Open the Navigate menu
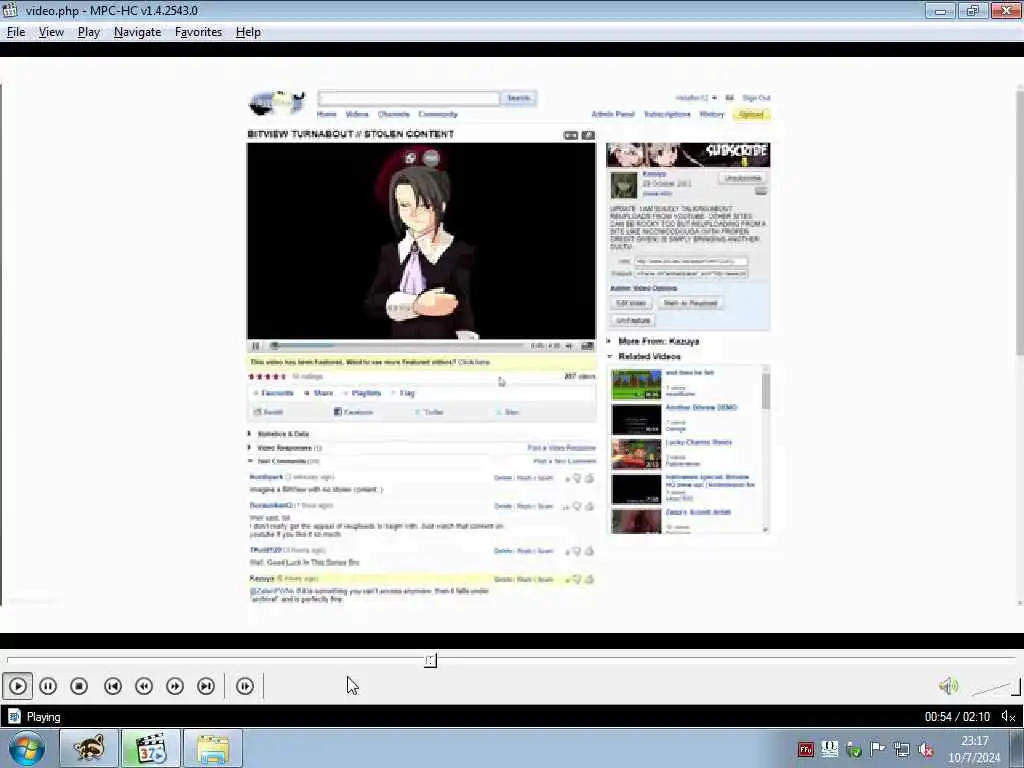Image resolution: width=1024 pixels, height=768 pixels. [137, 32]
